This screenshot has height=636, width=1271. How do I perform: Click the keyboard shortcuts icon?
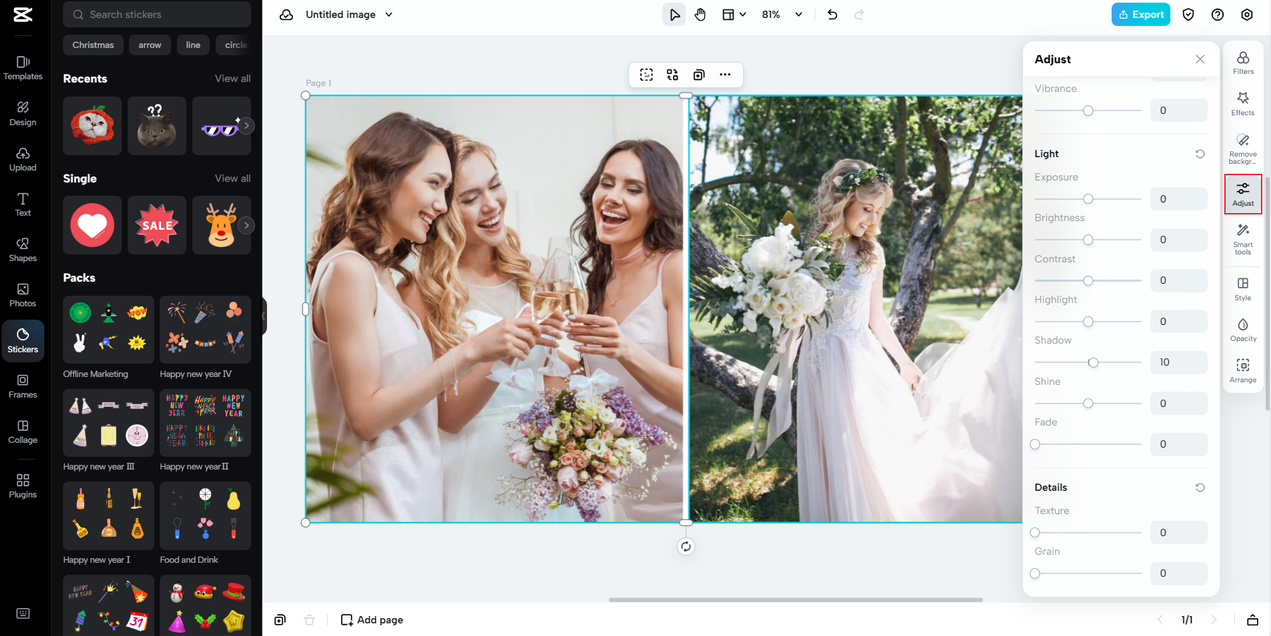pyautogui.click(x=23, y=614)
